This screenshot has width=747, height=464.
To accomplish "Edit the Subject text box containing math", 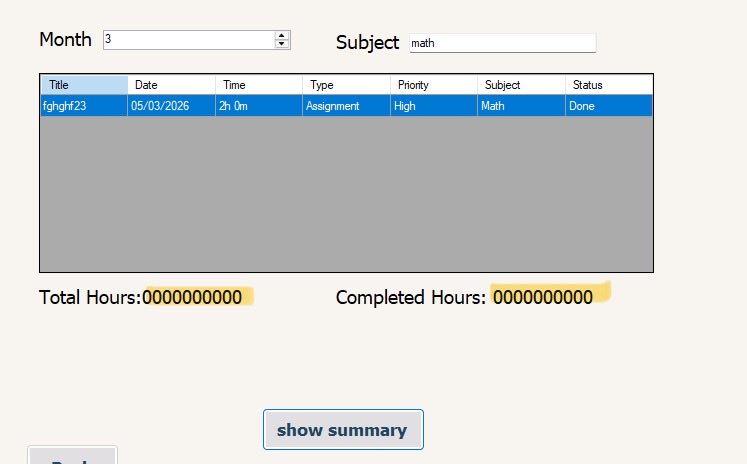I will pos(503,43).
